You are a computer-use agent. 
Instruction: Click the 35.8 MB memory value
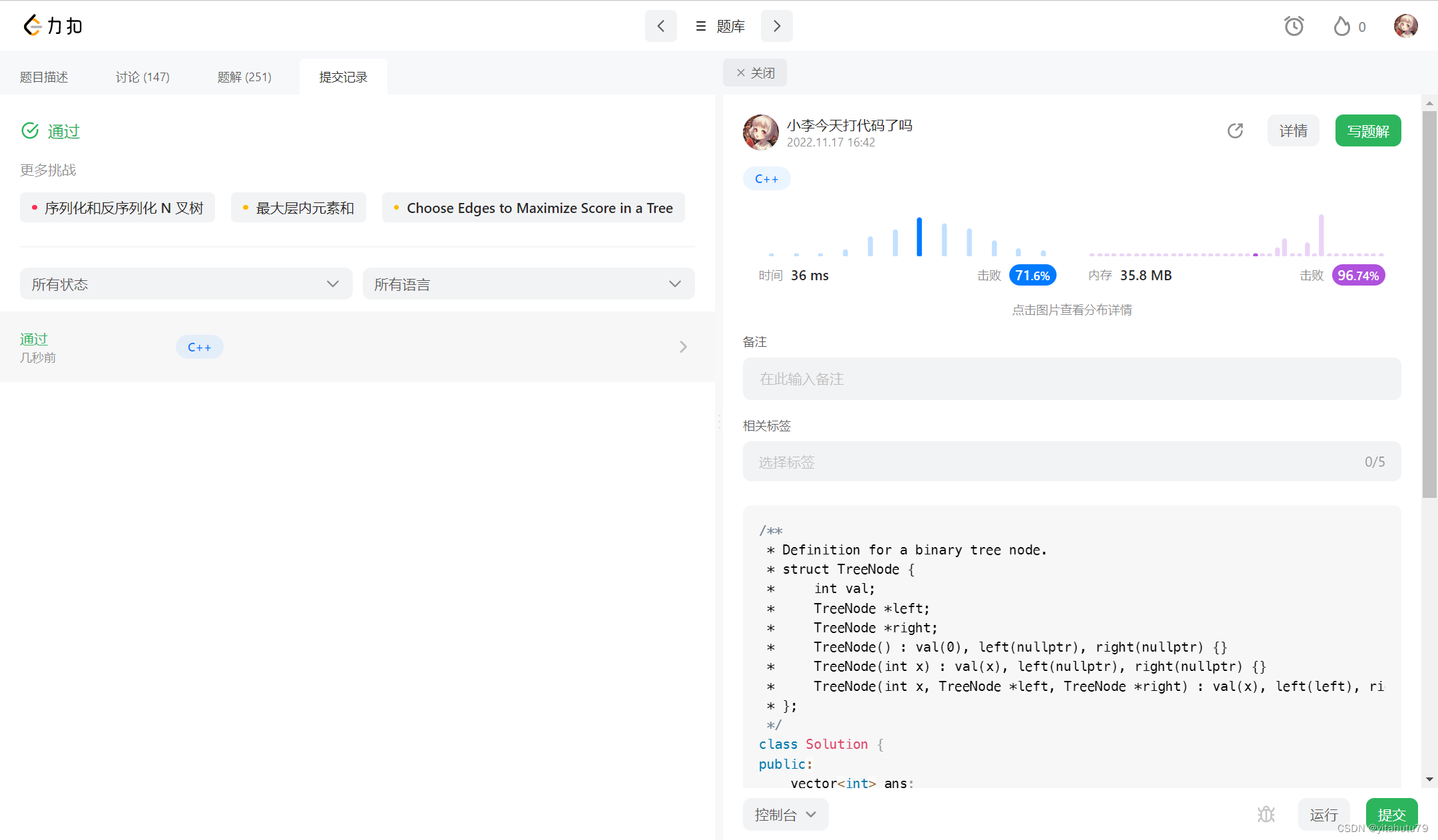click(1145, 275)
